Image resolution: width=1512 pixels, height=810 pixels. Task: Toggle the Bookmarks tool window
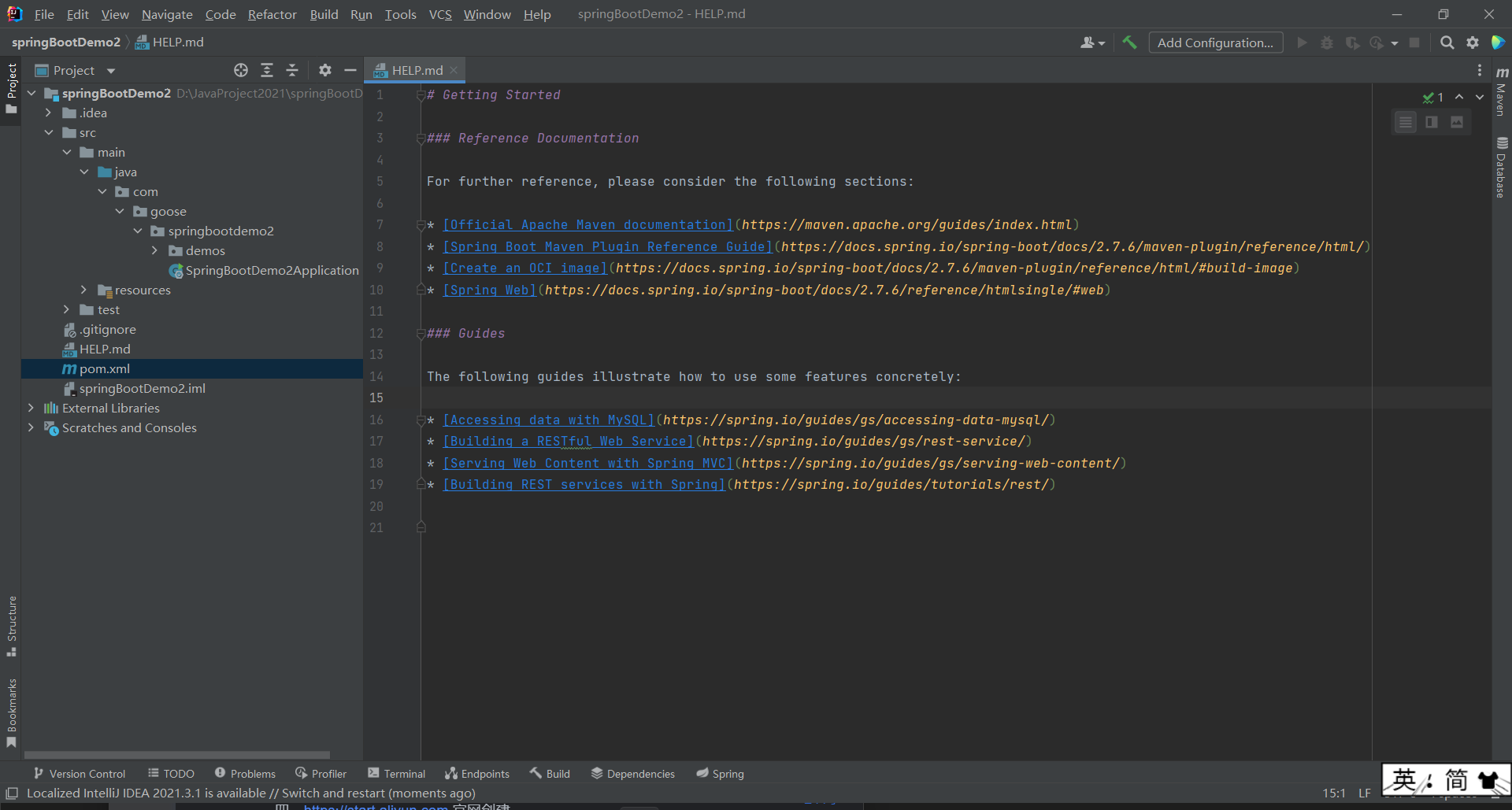(11, 713)
